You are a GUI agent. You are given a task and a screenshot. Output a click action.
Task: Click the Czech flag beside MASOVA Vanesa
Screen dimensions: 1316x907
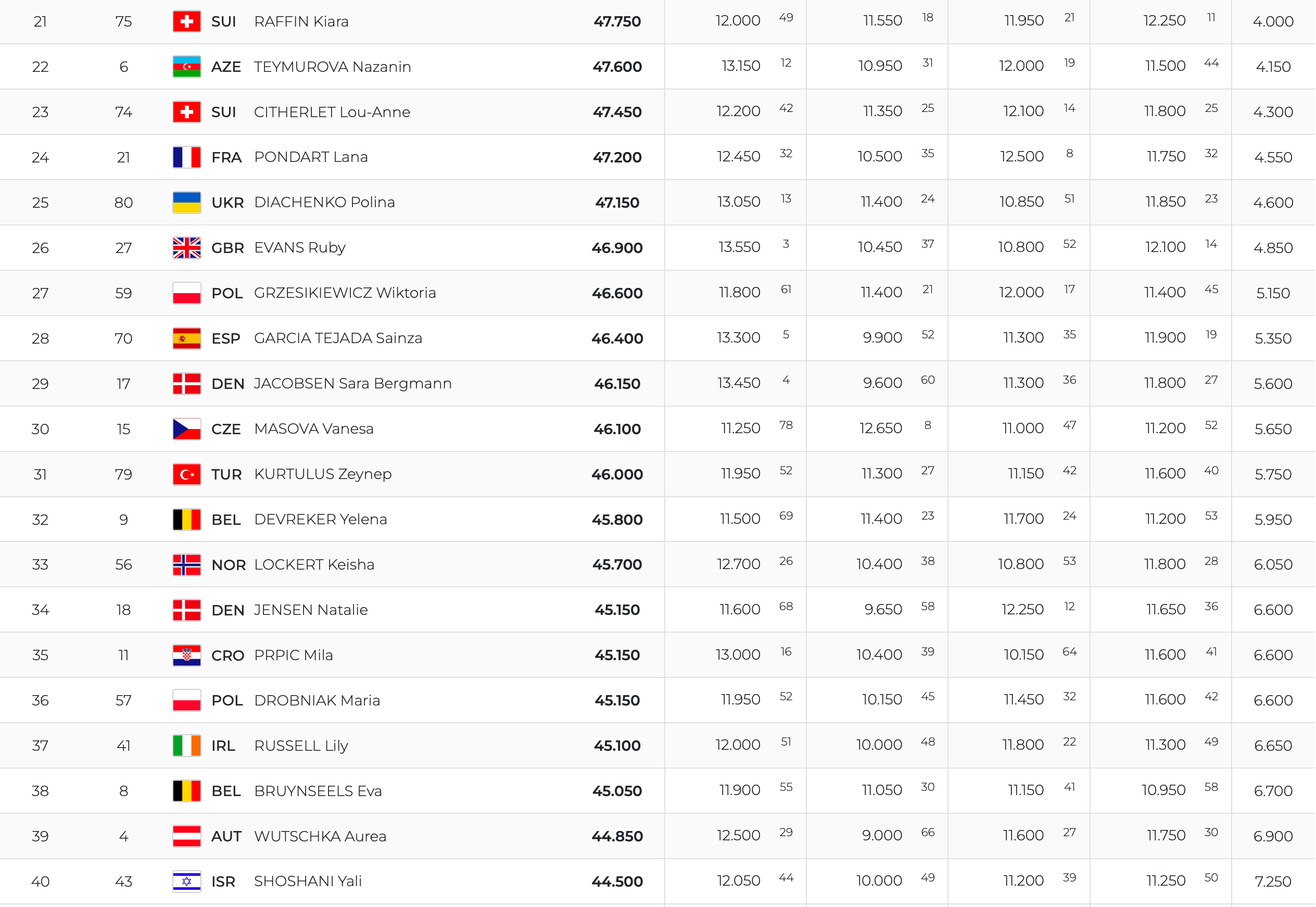click(x=186, y=429)
